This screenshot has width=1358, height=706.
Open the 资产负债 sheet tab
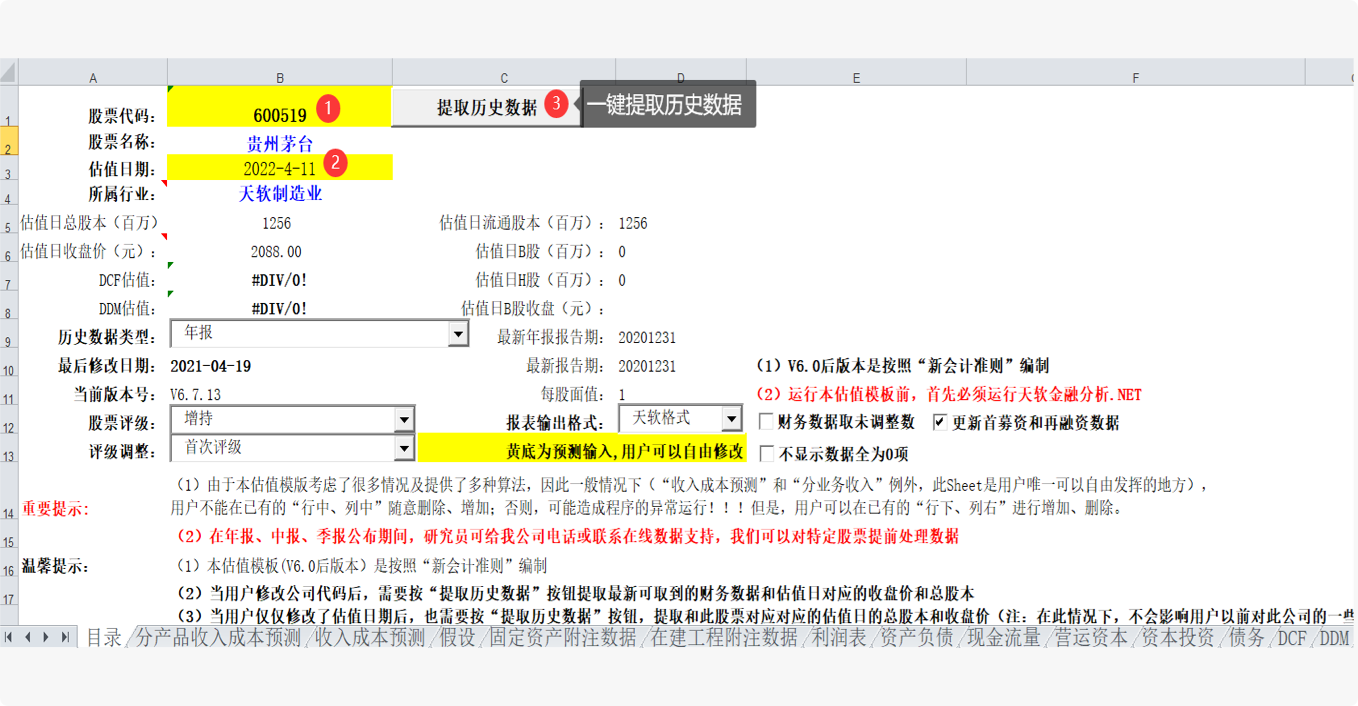click(915, 638)
